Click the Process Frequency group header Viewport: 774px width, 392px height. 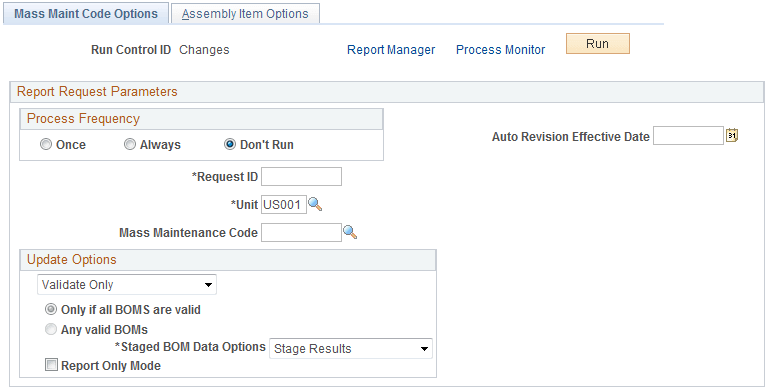click(201, 119)
